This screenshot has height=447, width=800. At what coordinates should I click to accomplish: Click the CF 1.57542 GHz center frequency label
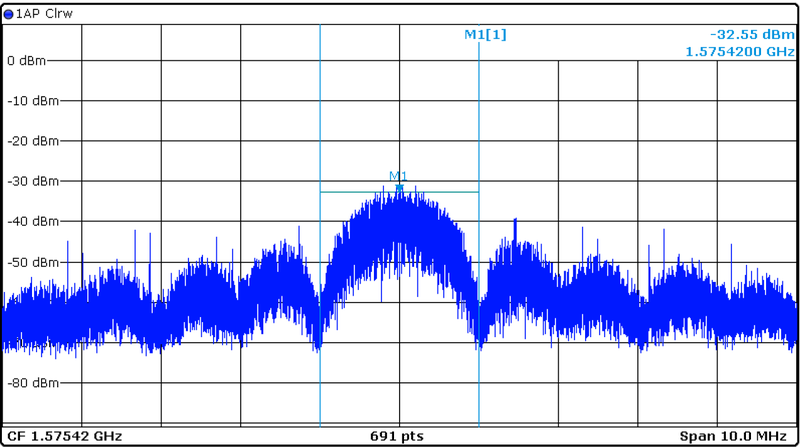pyautogui.click(x=64, y=437)
